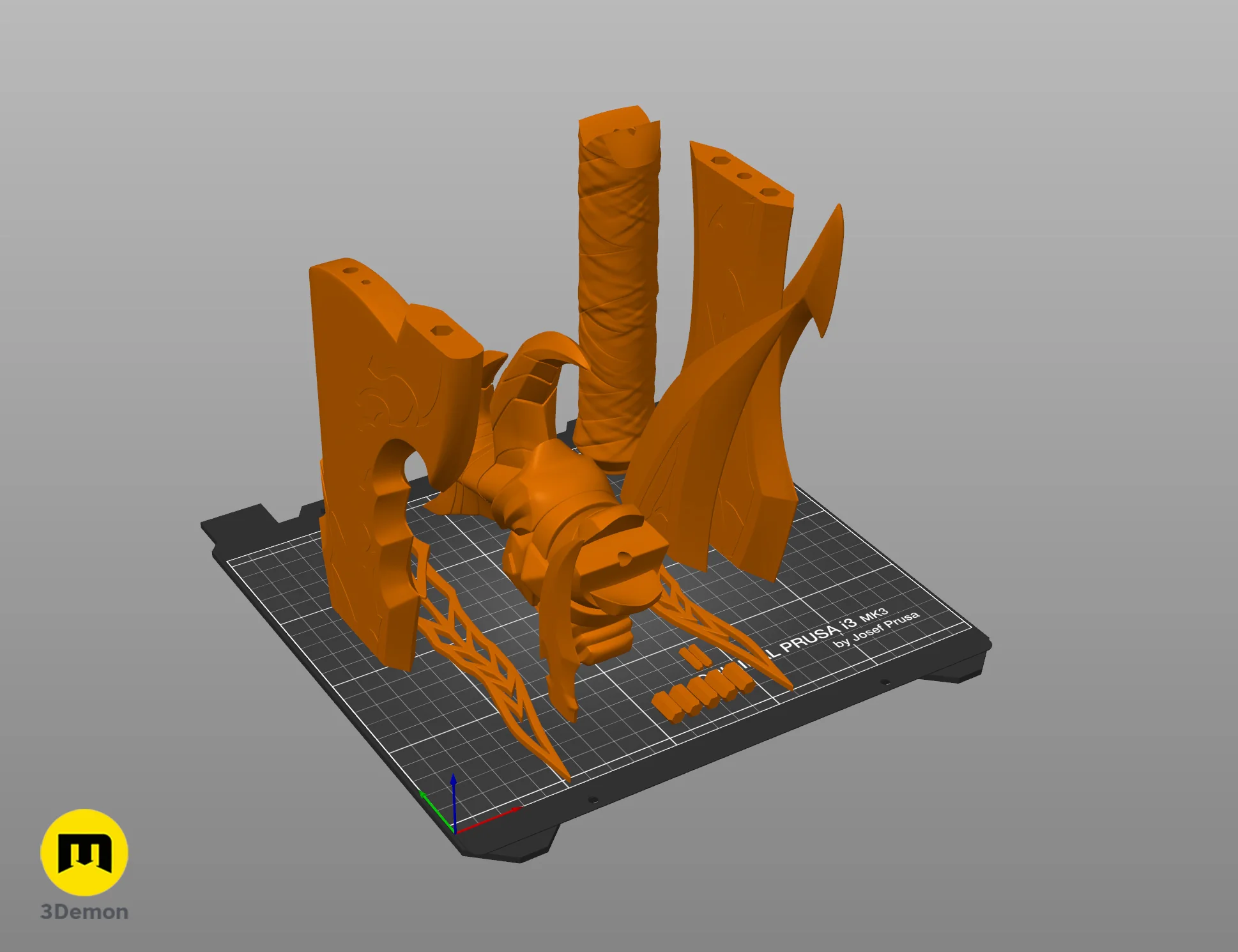
Task: Click the 'by Josef Prusa' text on the bed
Action: click(x=876, y=629)
